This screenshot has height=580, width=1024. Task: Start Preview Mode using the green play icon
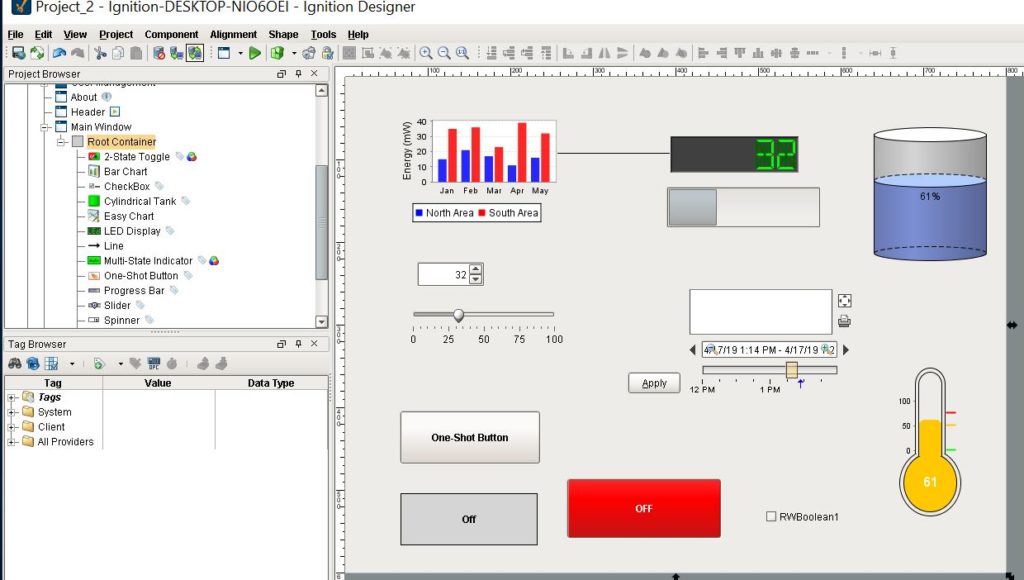(256, 53)
